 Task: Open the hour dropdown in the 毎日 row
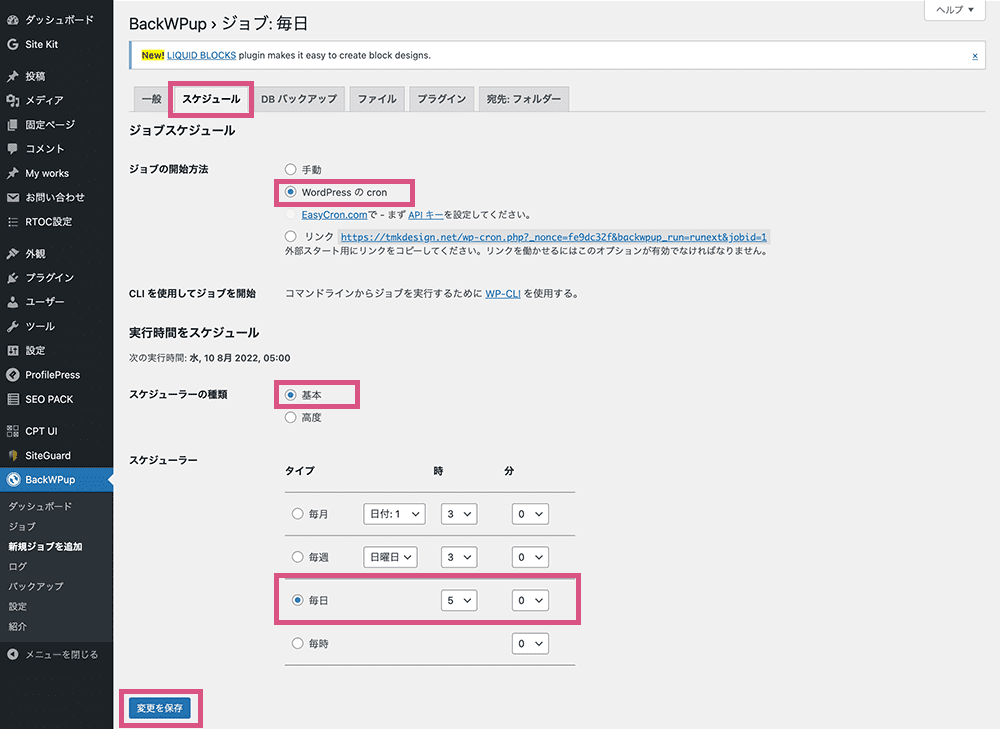[x=458, y=600]
